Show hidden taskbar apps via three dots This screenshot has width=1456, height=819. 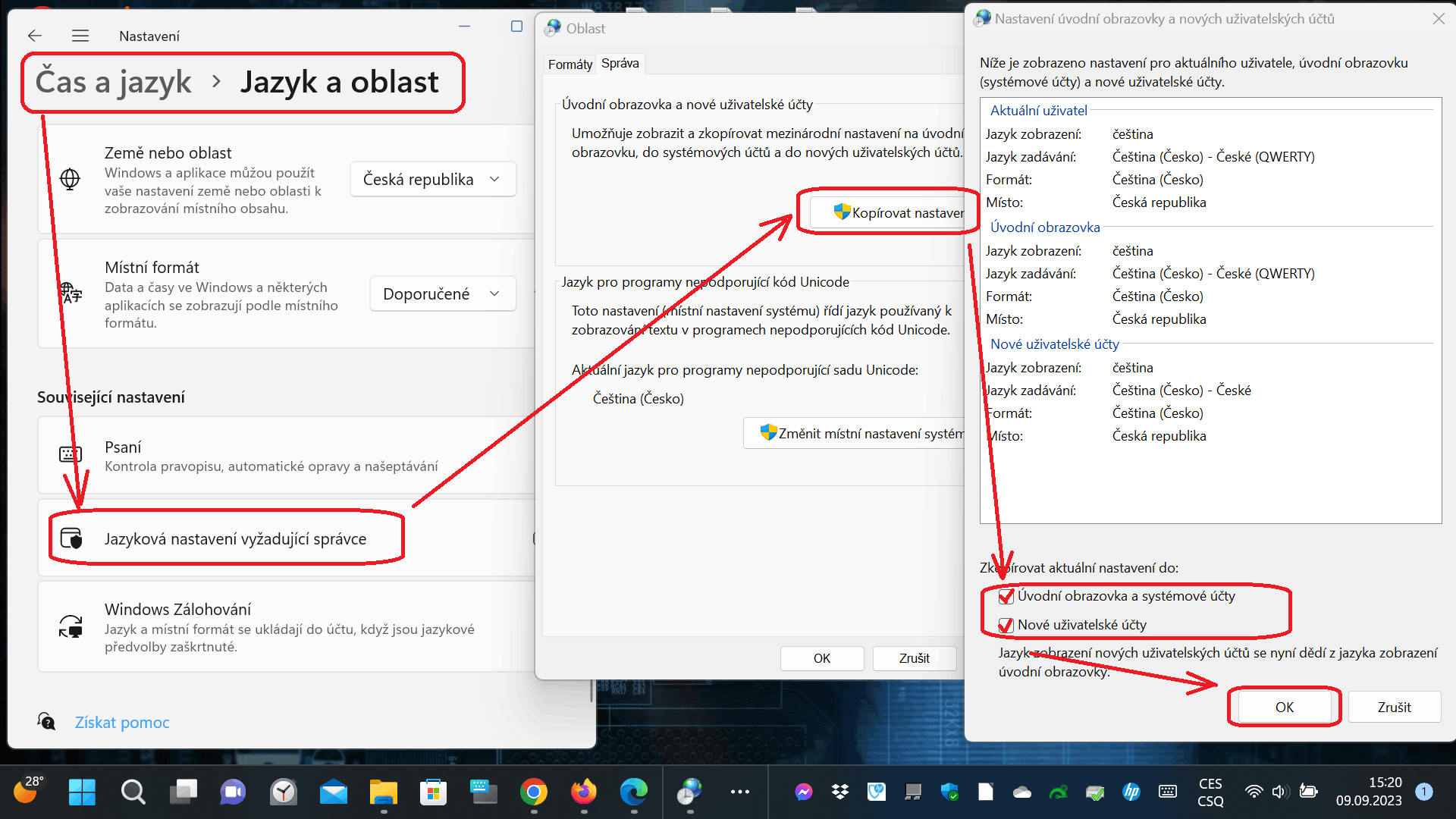click(x=739, y=792)
